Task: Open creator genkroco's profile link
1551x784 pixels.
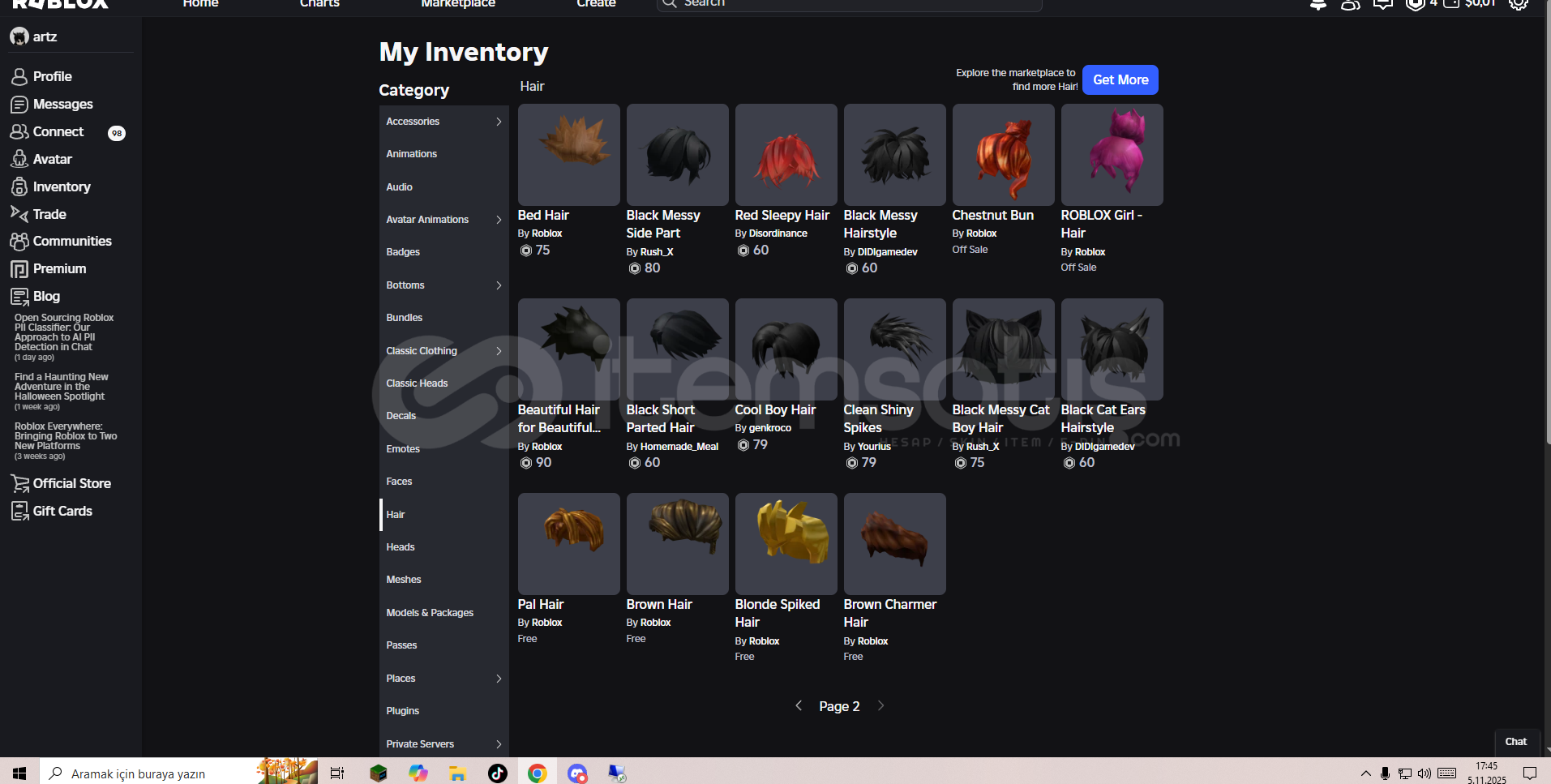Action: (769, 428)
